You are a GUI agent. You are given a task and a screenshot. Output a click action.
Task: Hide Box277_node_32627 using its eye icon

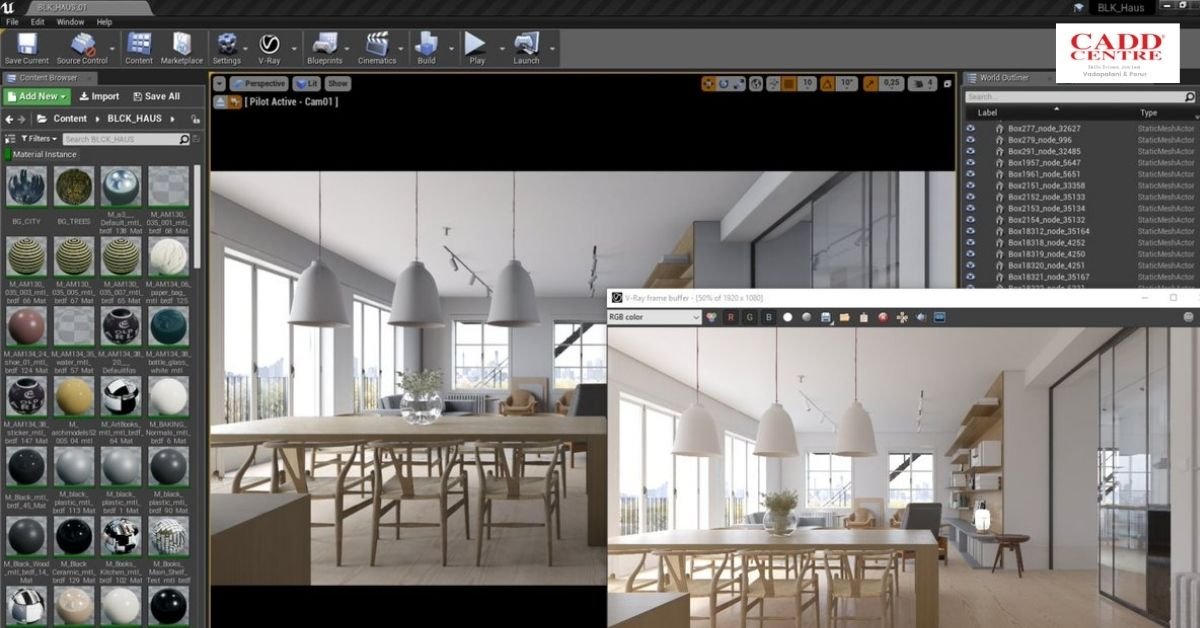(x=970, y=128)
